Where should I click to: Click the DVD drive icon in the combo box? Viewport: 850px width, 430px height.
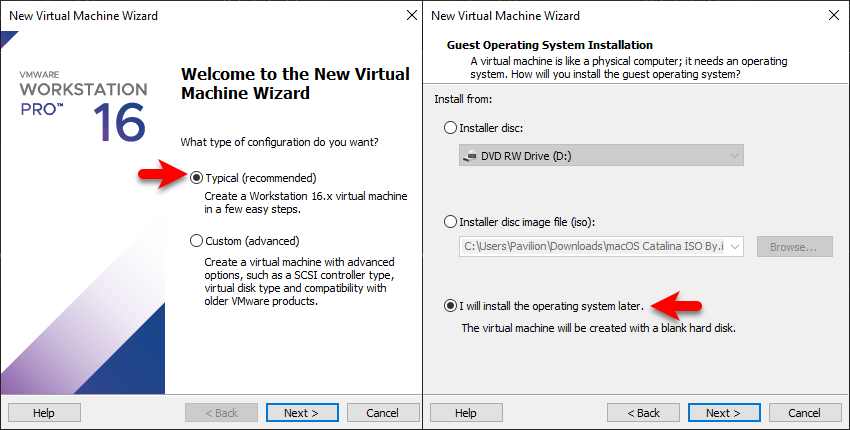[x=469, y=156]
